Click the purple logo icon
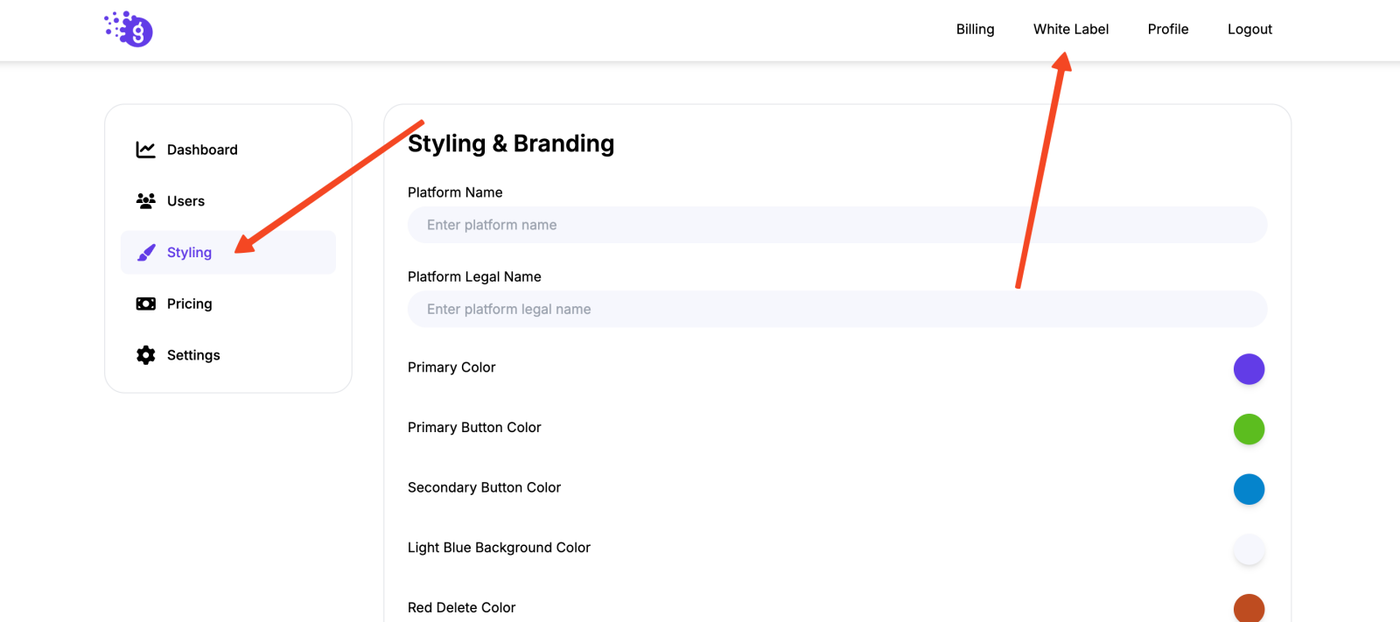1400x622 pixels. pyautogui.click(x=129, y=29)
